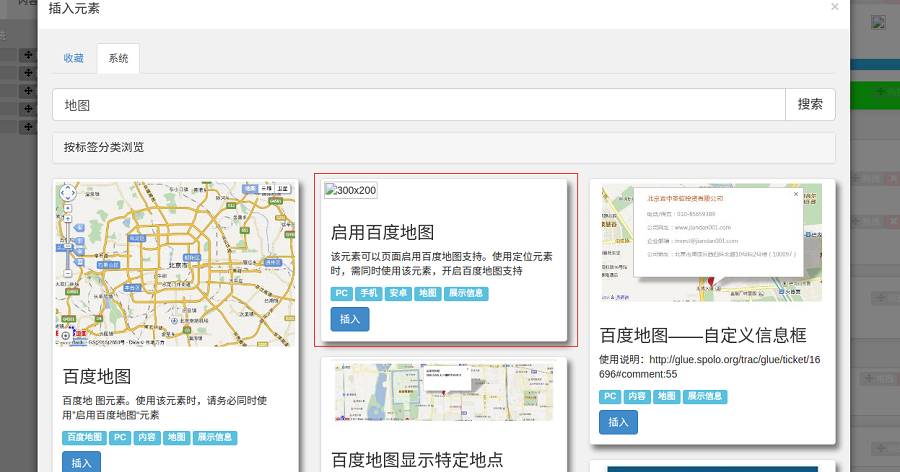The image size is (900, 472).
Task: Insert the 启用百度地图 element
Action: click(350, 319)
